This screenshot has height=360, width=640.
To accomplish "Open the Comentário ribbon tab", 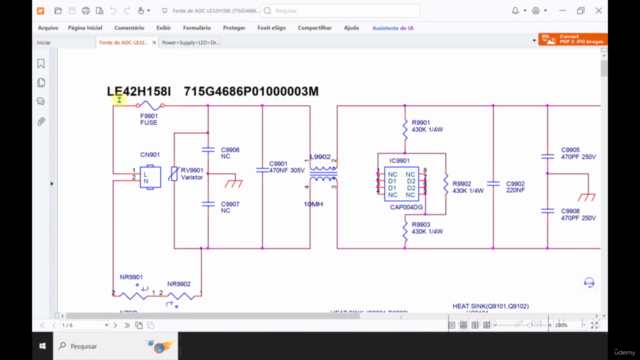I will tap(129, 28).
